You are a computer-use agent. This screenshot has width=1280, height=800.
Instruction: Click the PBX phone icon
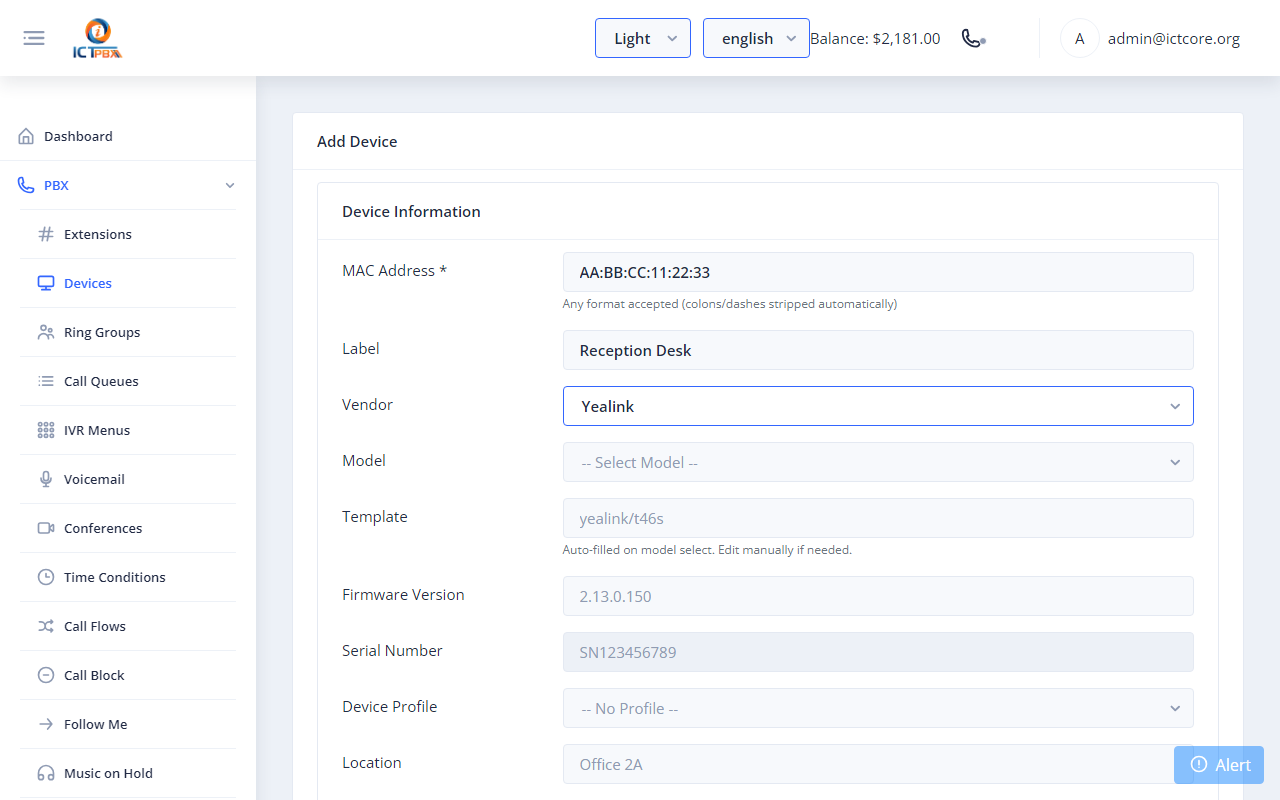(26, 185)
